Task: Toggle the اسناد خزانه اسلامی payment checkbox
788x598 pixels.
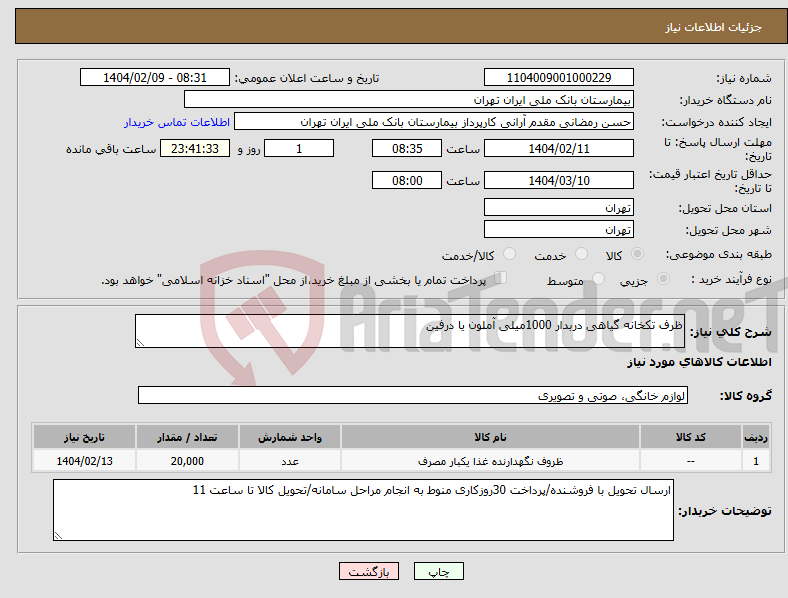Action: 501,278
